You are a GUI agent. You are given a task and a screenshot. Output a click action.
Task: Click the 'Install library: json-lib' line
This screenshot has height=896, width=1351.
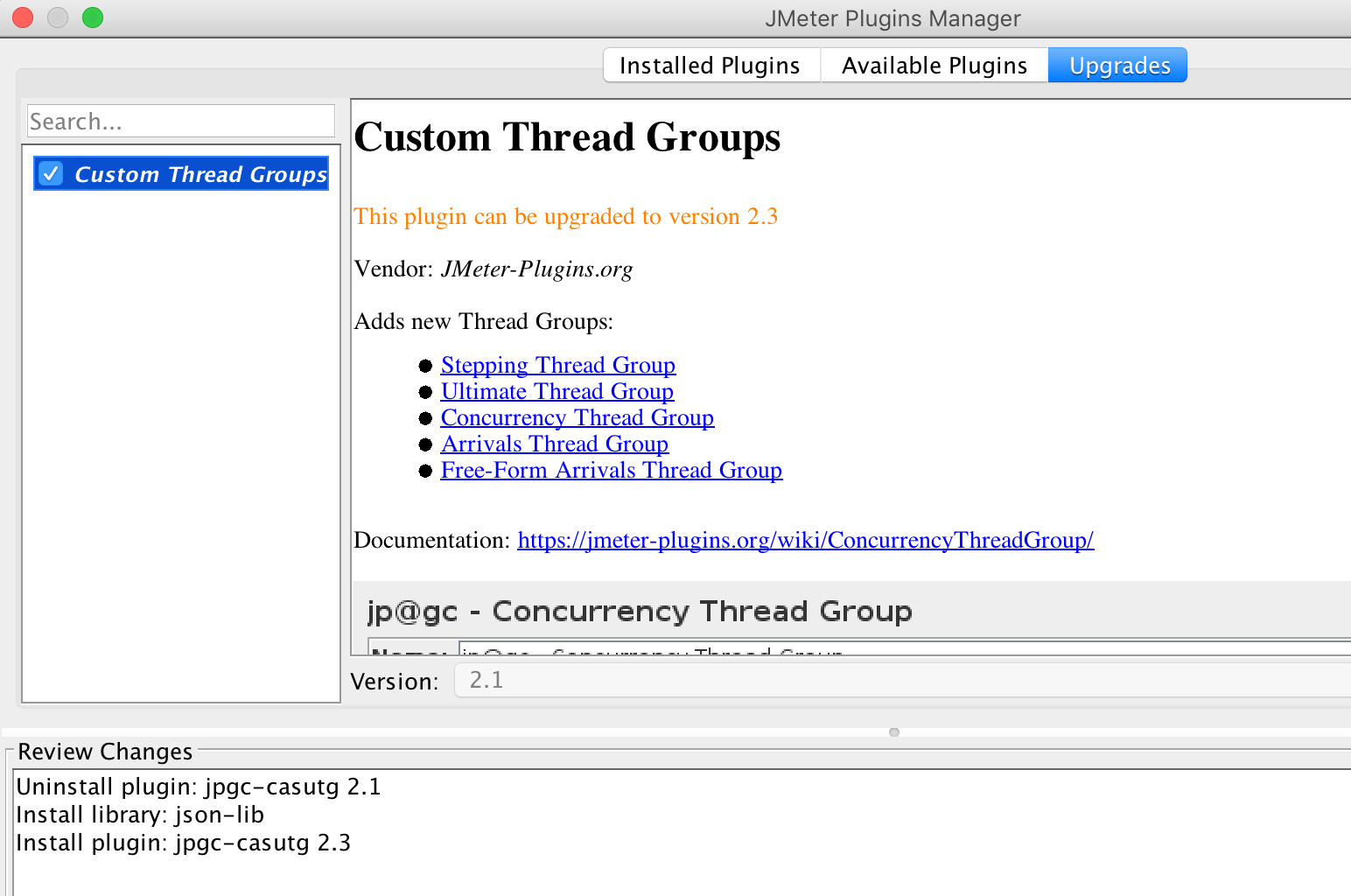click(x=140, y=815)
